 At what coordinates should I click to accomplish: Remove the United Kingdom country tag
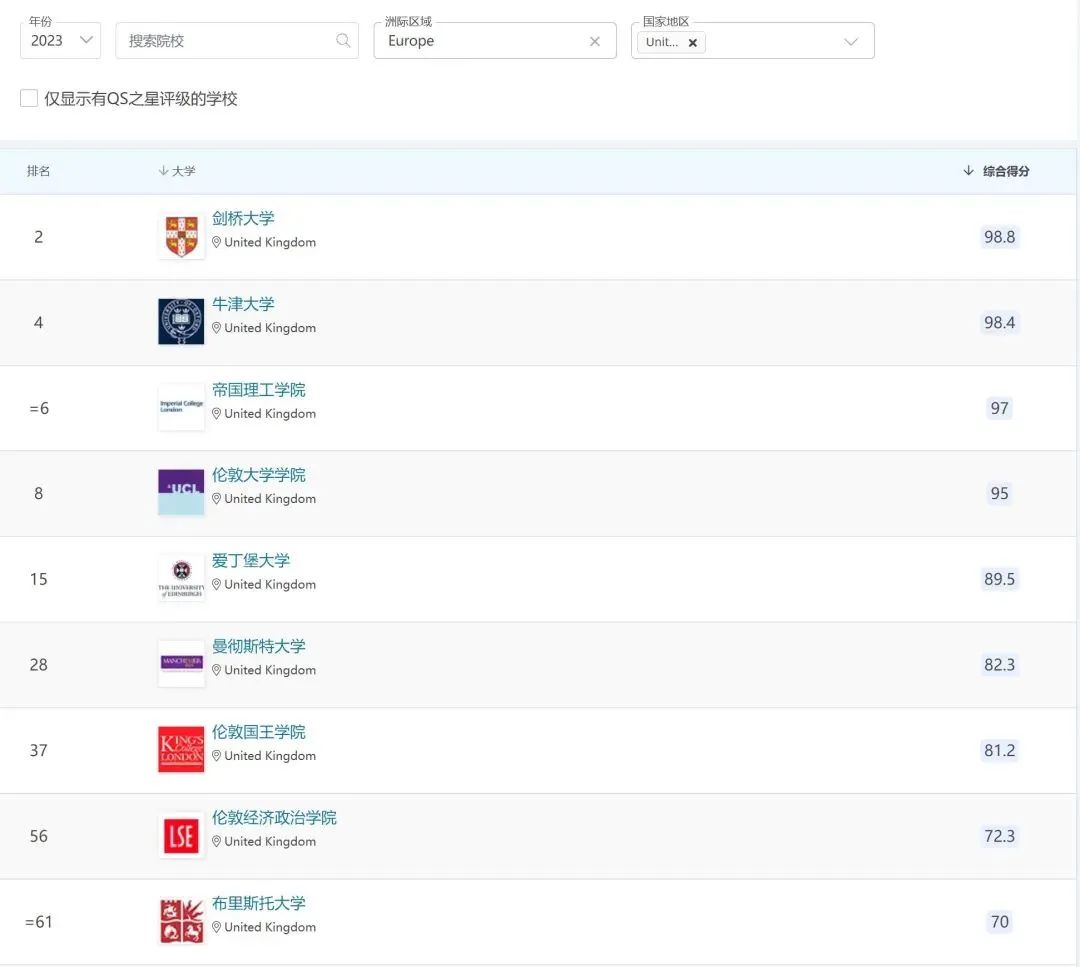693,43
